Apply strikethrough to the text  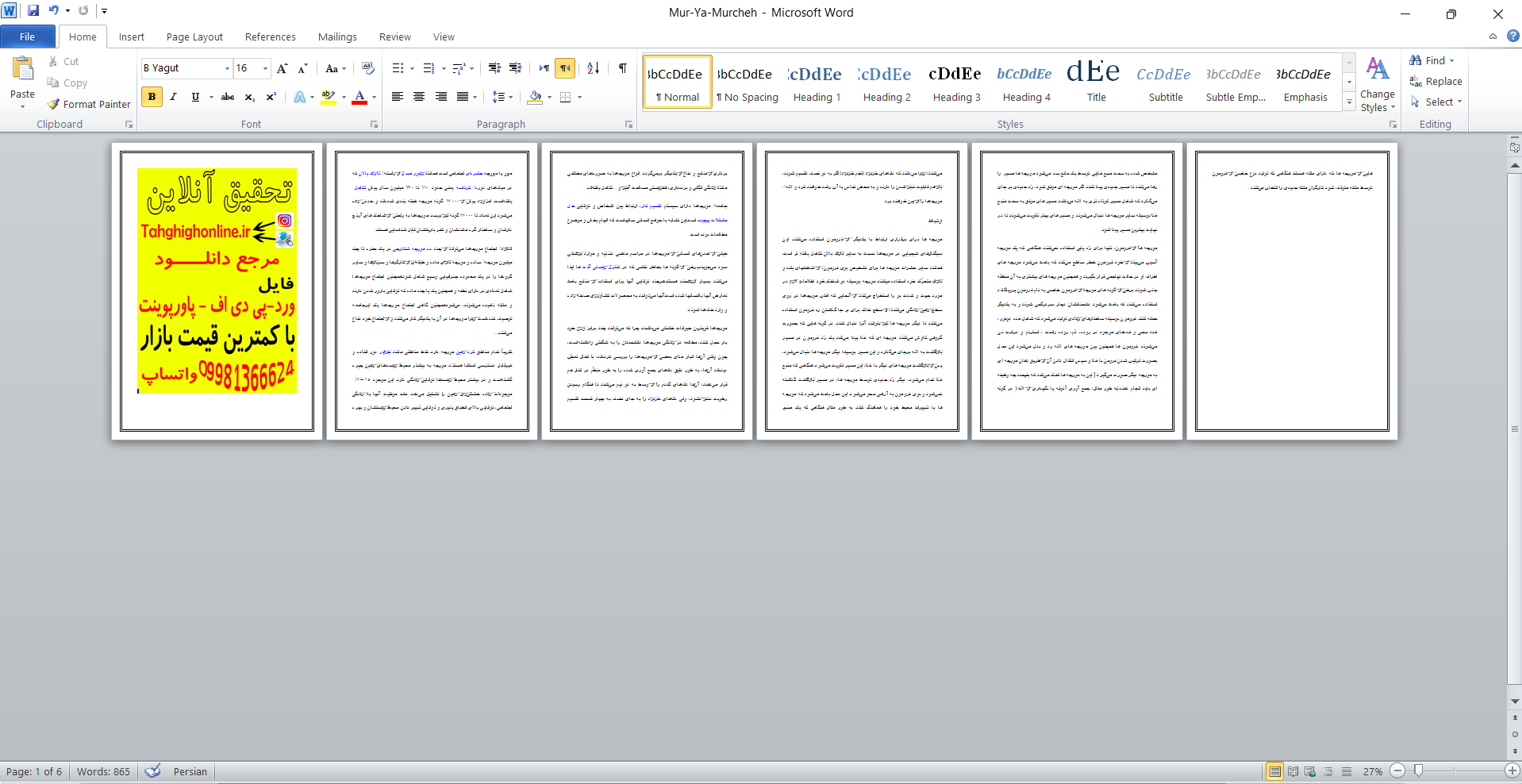pyautogui.click(x=228, y=97)
